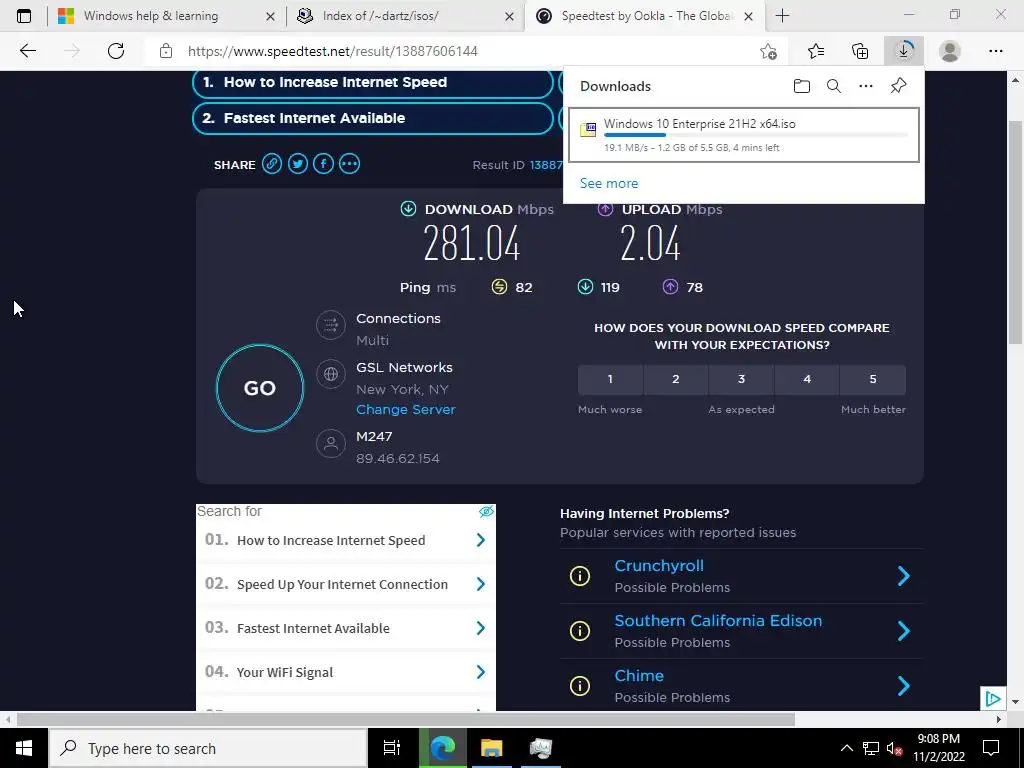
Task: Open the Chime link
Action: [x=639, y=675]
